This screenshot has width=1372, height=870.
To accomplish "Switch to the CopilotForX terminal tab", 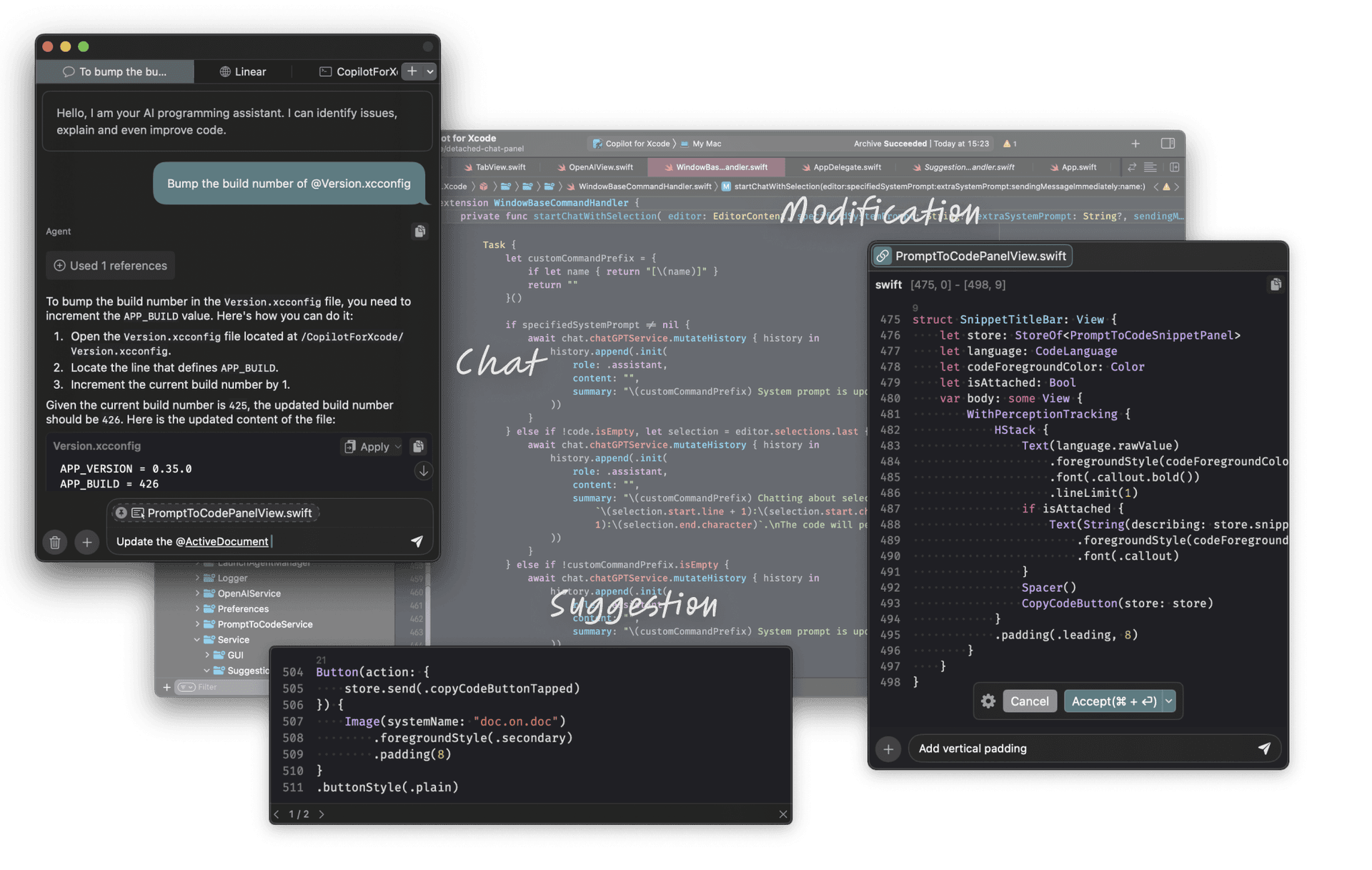I will pyautogui.click(x=358, y=71).
